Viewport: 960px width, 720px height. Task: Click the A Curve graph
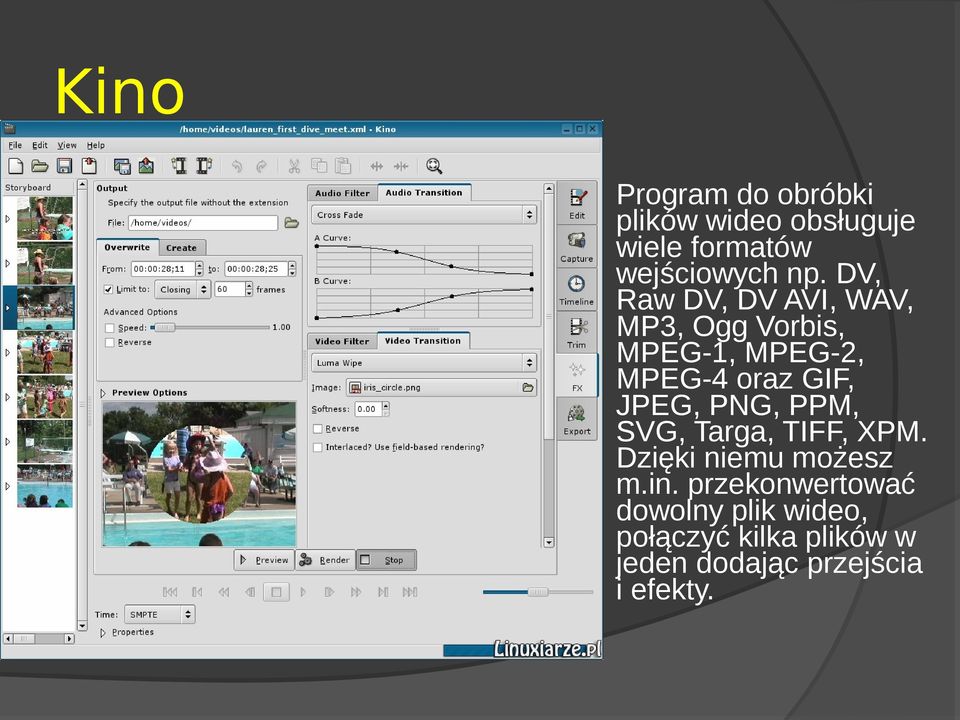(424, 259)
